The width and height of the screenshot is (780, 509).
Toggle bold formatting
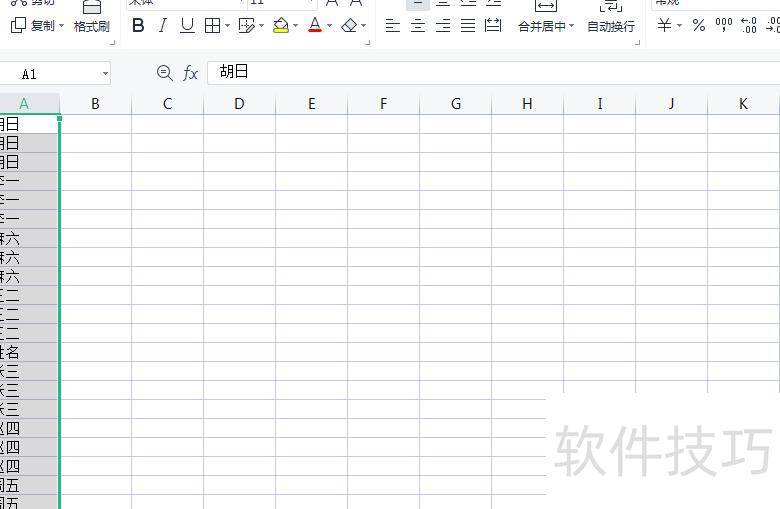tap(138, 25)
